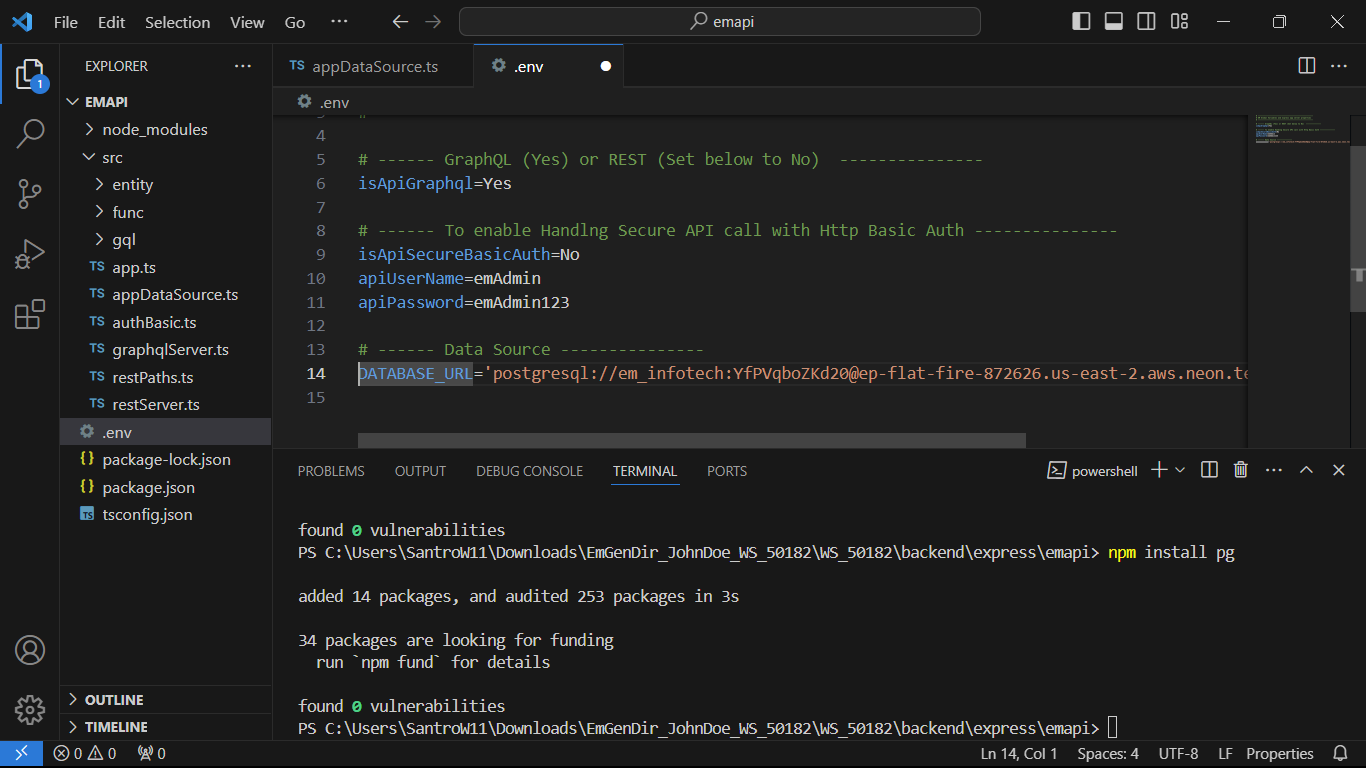Expand the func folder
Viewport: 1366px width, 768px height.
click(x=165, y=212)
